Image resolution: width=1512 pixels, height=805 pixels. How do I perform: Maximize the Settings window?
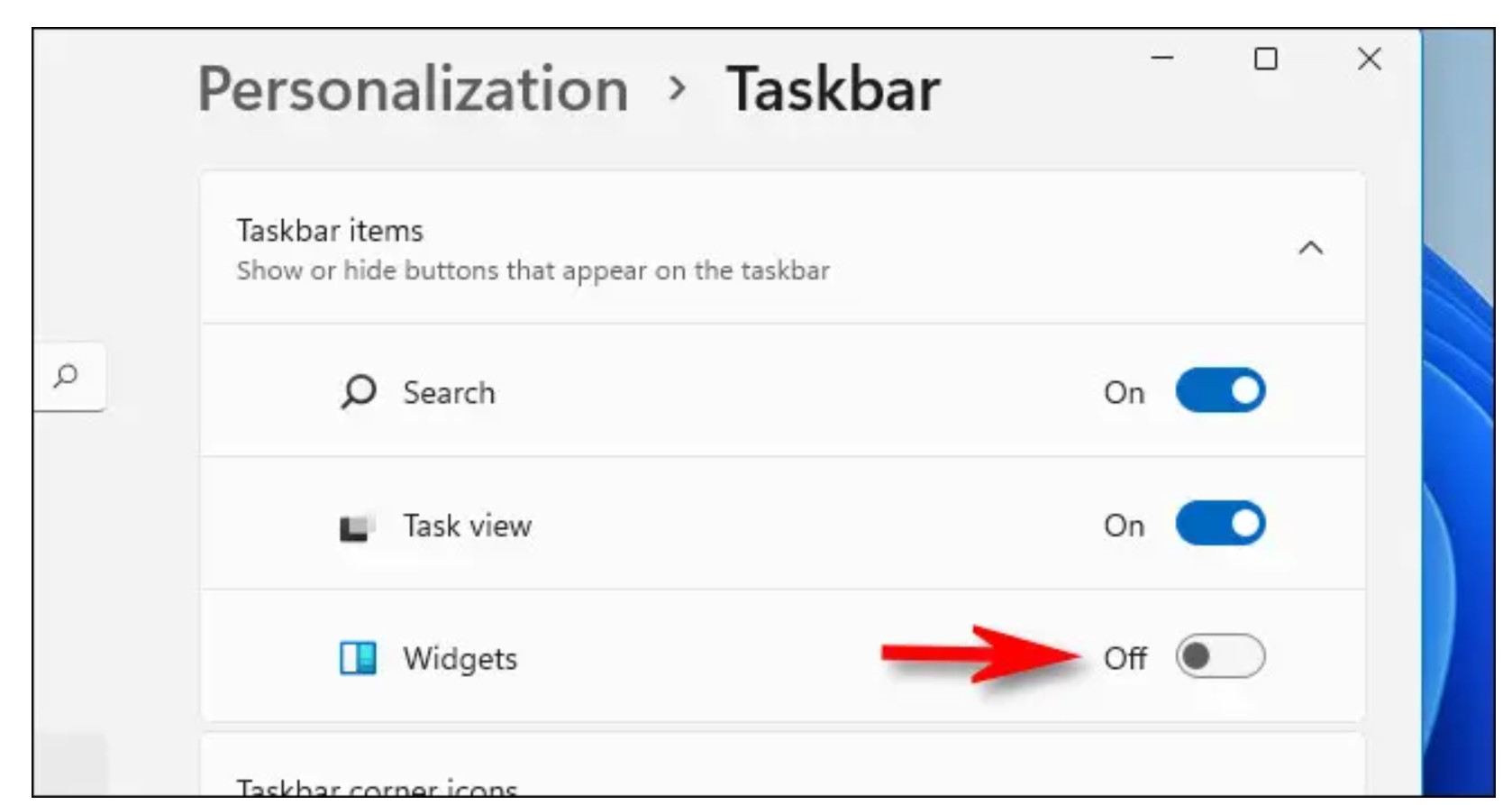click(x=1266, y=59)
